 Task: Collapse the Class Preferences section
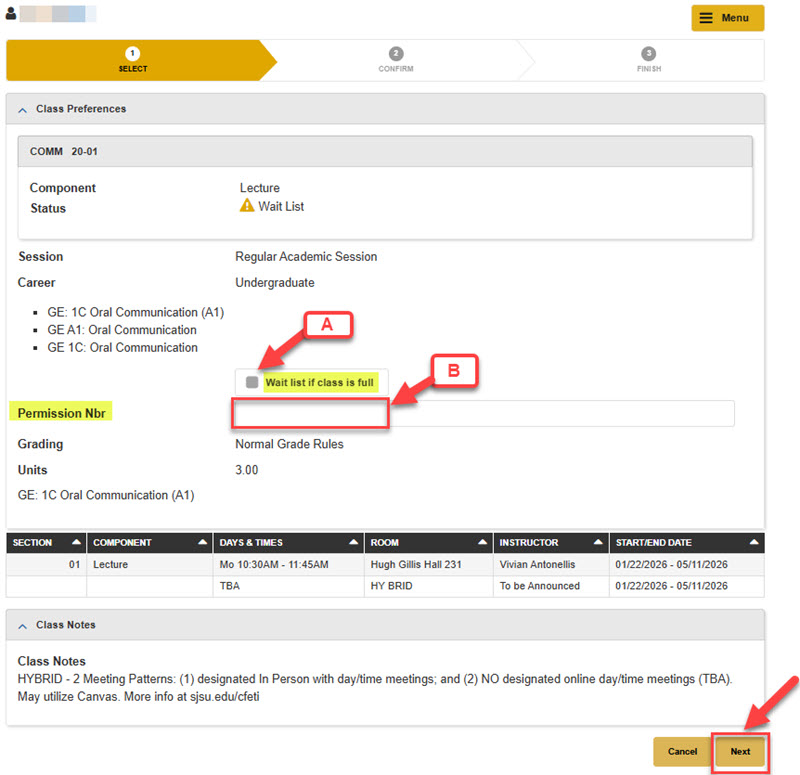coord(22,109)
